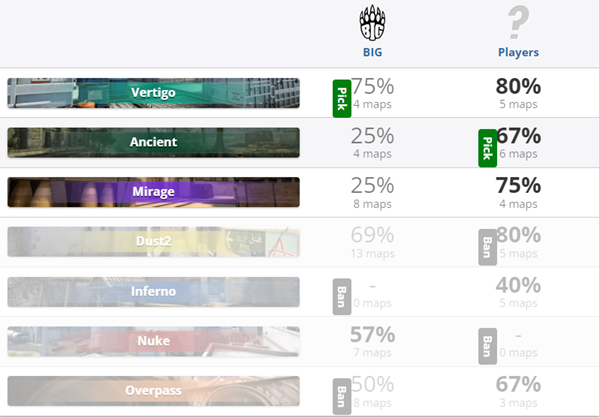Image resolution: width=600 pixels, height=418 pixels.
Task: Click the gray Ban badge on Overpass row
Action: [342, 397]
